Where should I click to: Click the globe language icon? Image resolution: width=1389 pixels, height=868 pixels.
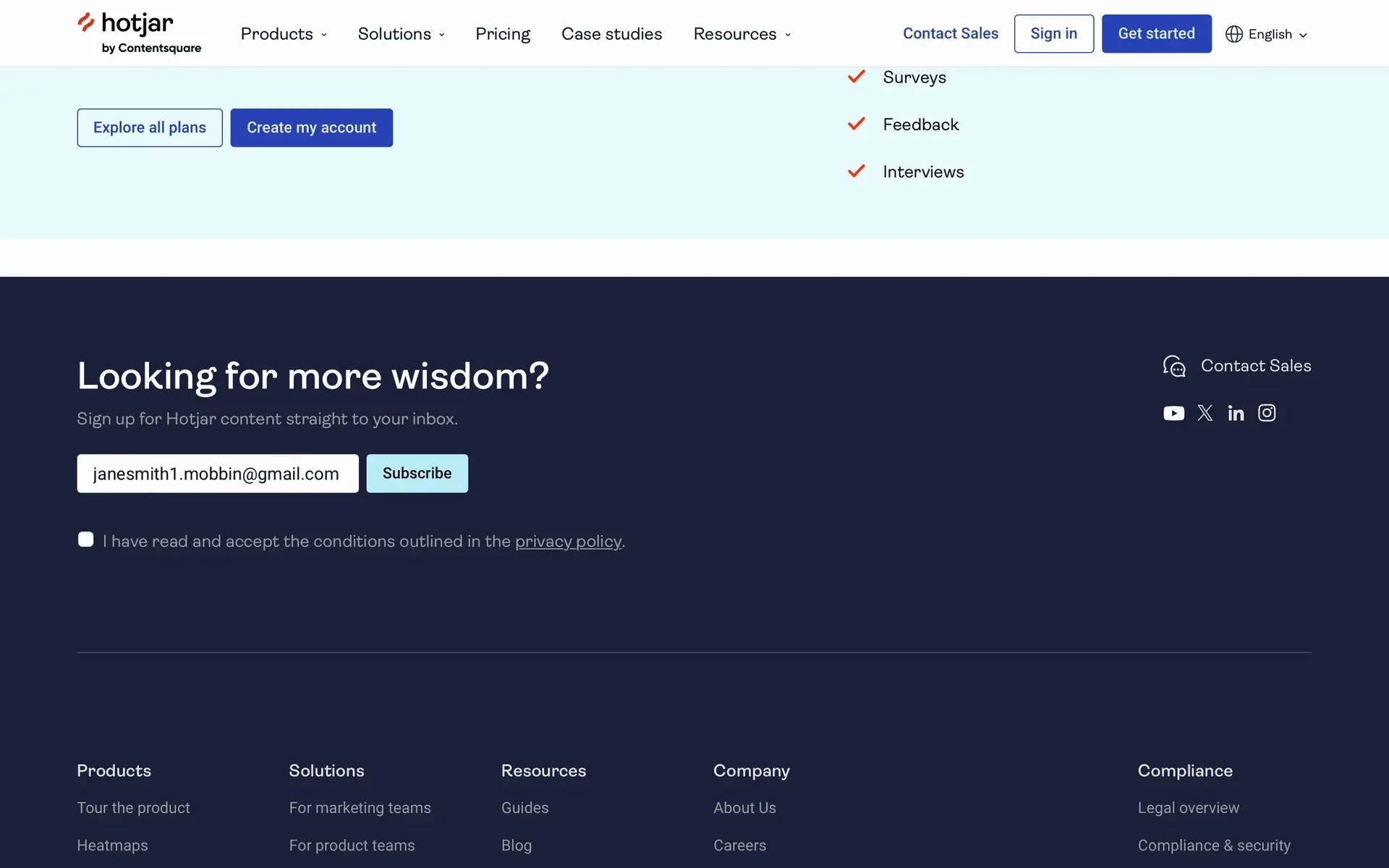click(x=1233, y=34)
